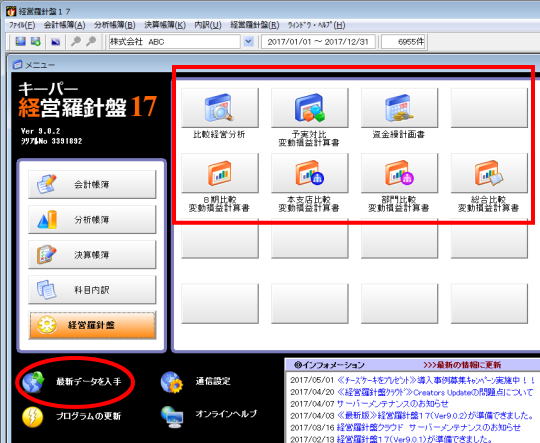The image size is (540, 443).
Task: Click the 通信設定 label
Action: tap(213, 381)
